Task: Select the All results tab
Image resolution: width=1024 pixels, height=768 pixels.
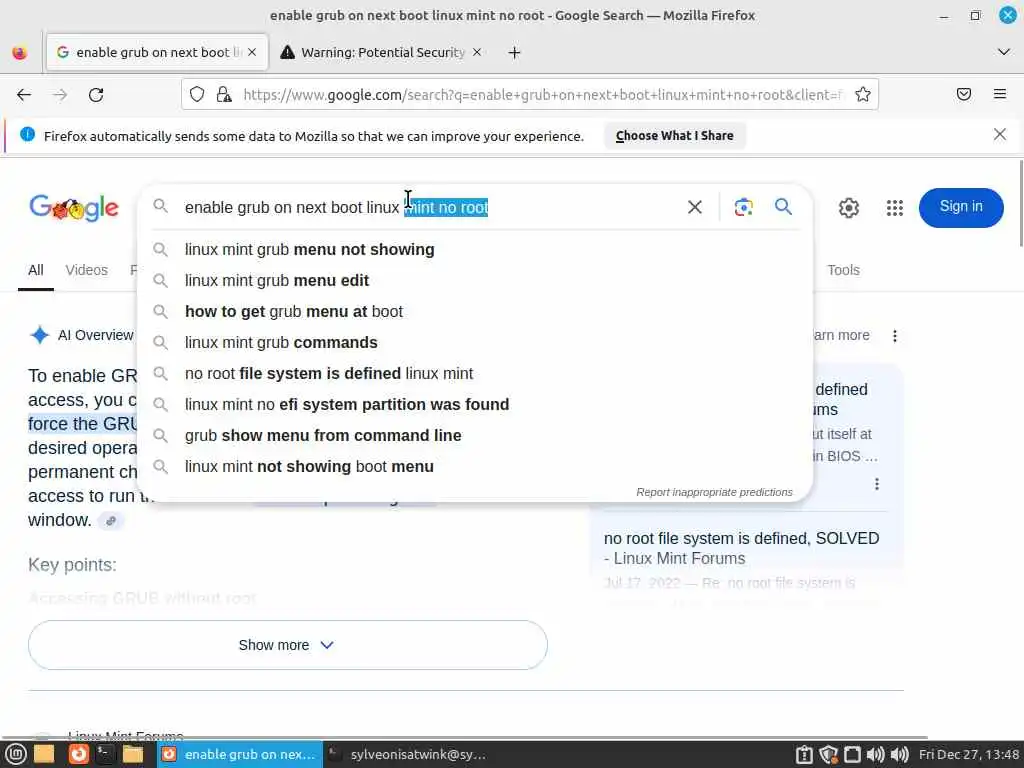Action: coord(36,270)
